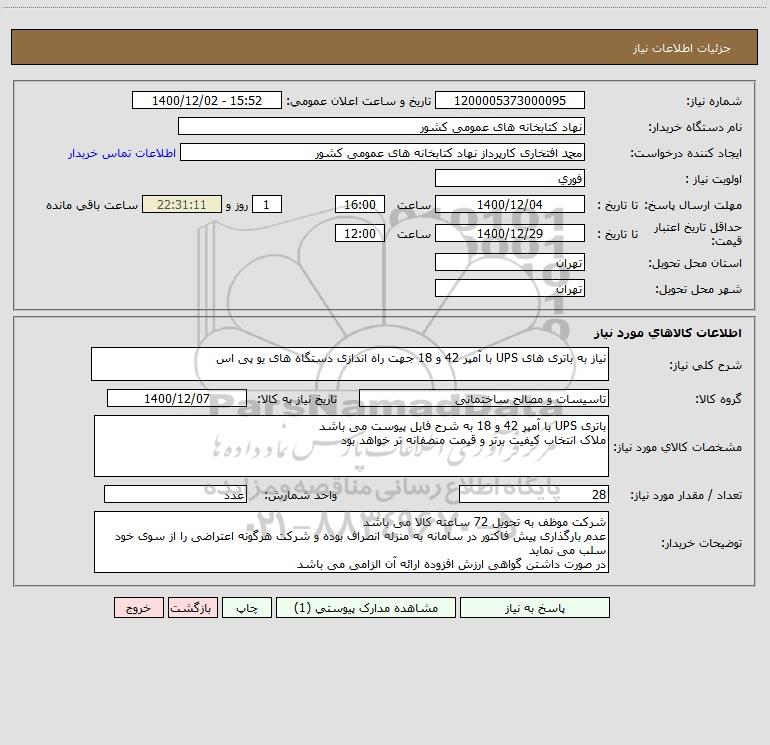
Task: Click label شرح کلی نیاز
Action: coord(706,365)
